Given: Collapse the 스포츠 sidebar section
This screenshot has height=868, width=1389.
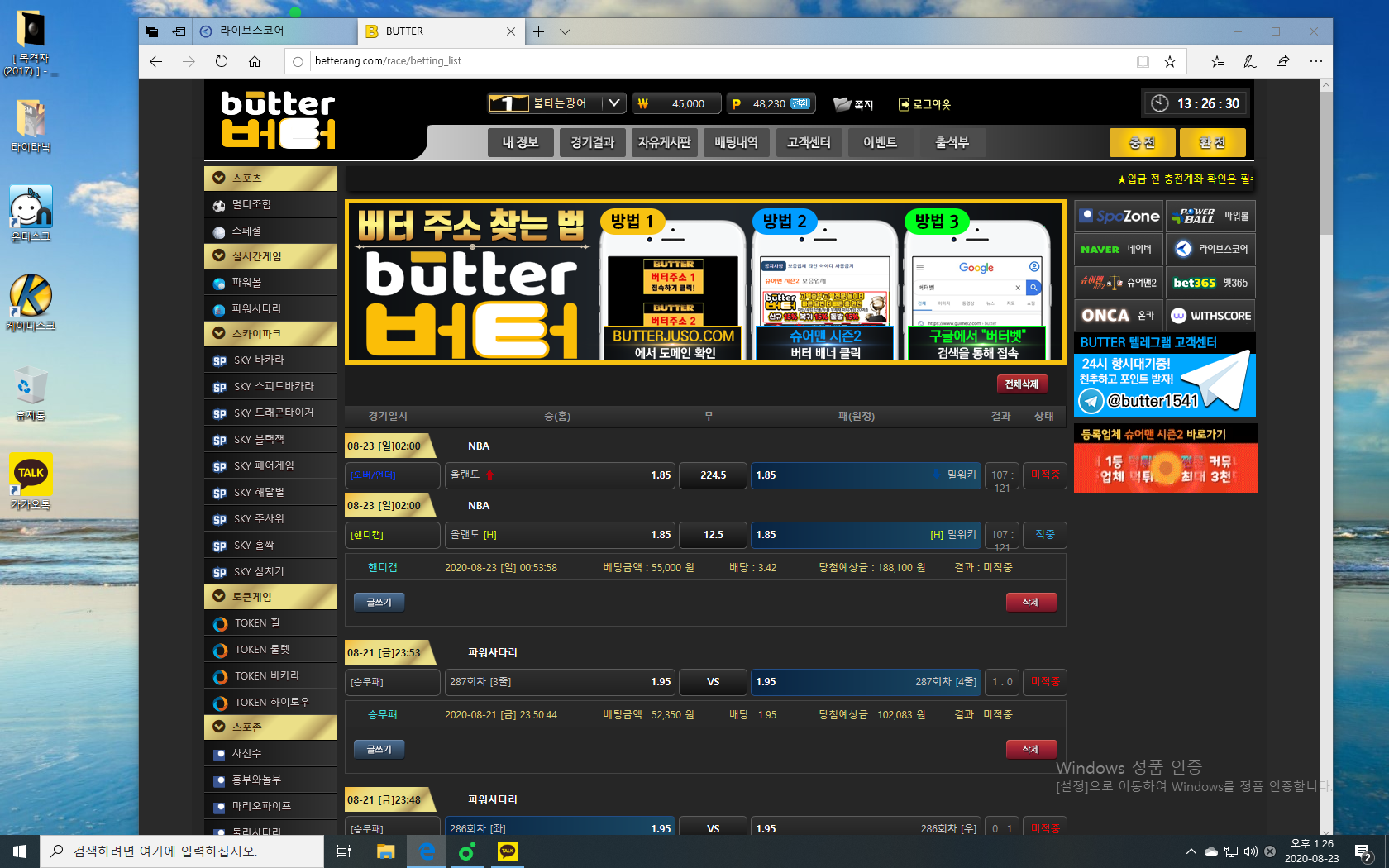Looking at the screenshot, I should [x=219, y=178].
